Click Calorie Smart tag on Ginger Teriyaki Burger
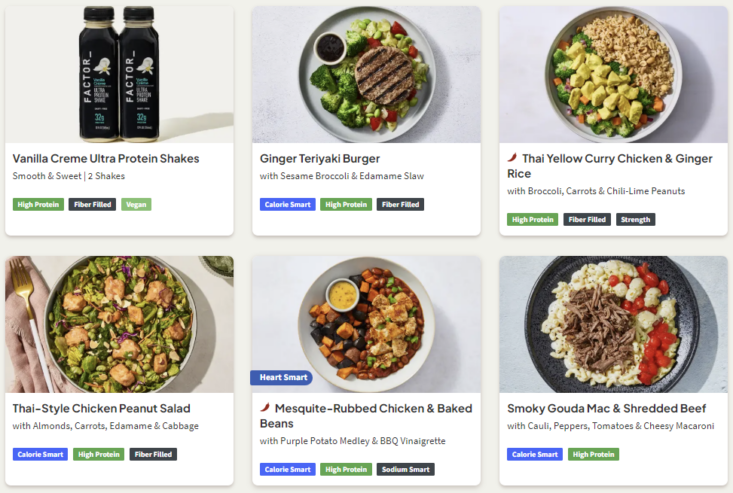The image size is (733, 493). coord(287,205)
